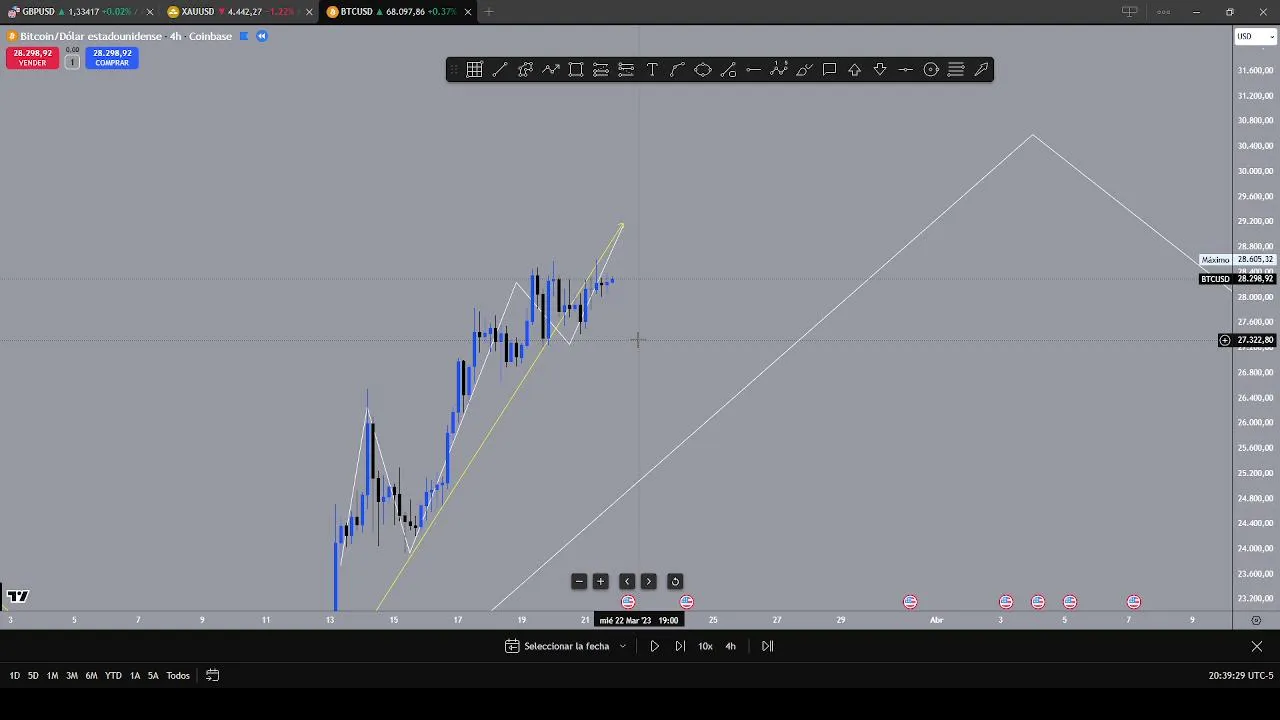This screenshot has height=720, width=1280.
Task: Step replay forward one bar
Action: (680, 646)
